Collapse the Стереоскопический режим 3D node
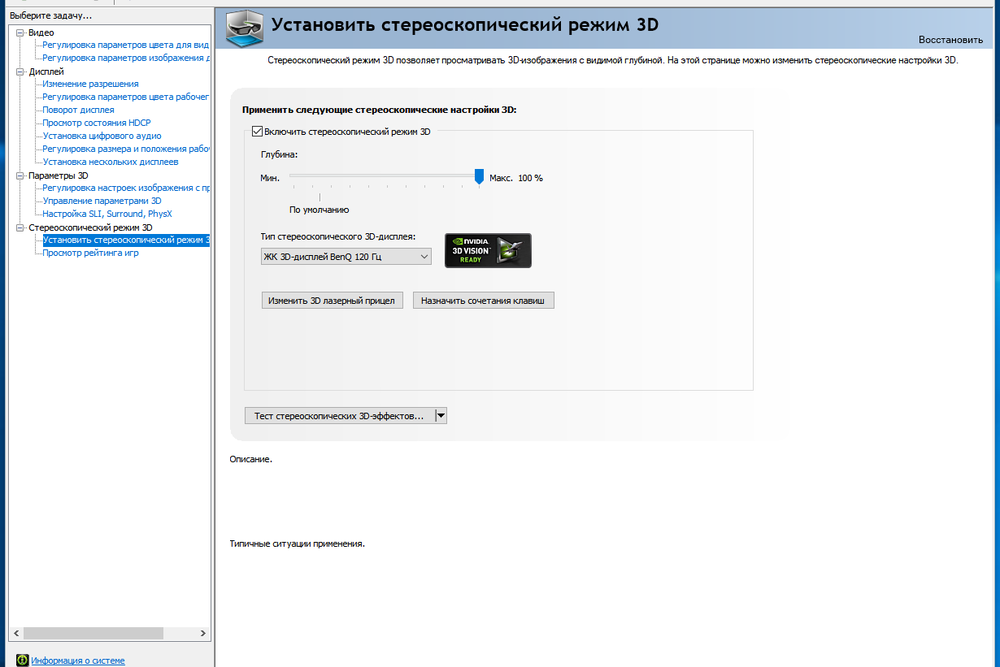1000x667 pixels. pyautogui.click(x=20, y=228)
